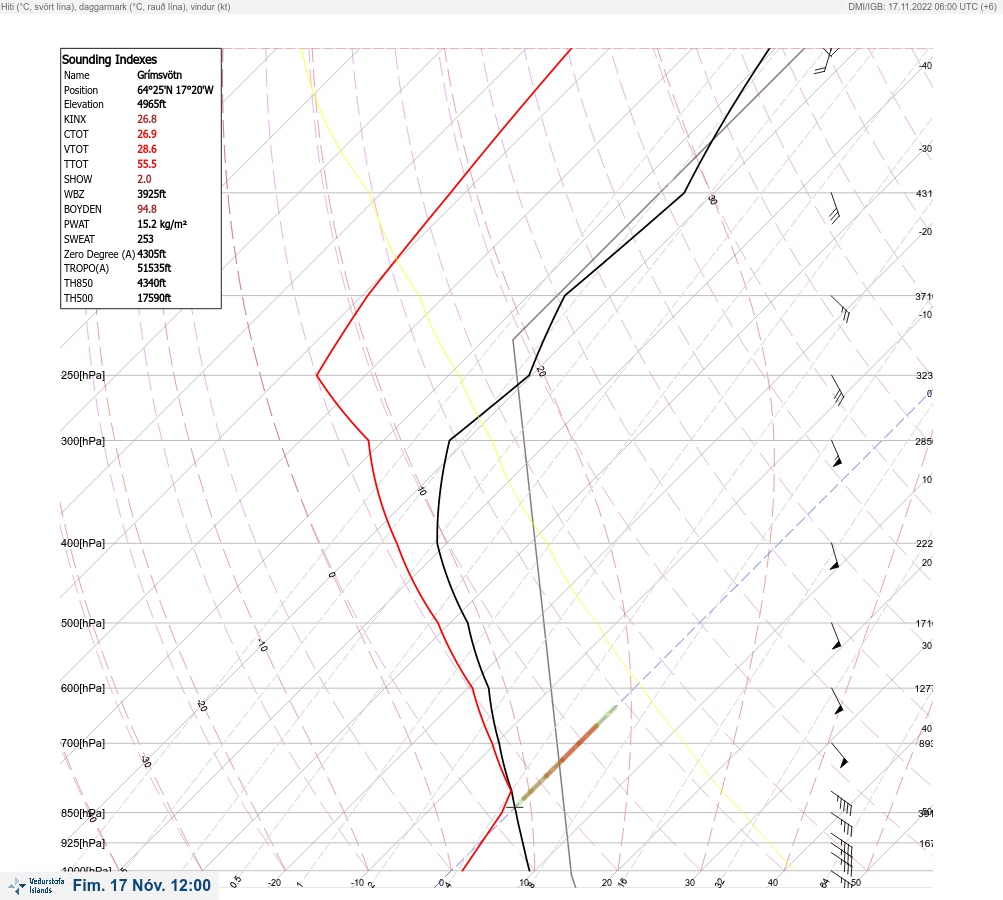Click the red-green highlighted segment above 850 hPa
The width and height of the screenshot is (1003, 900).
pyautogui.click(x=567, y=754)
